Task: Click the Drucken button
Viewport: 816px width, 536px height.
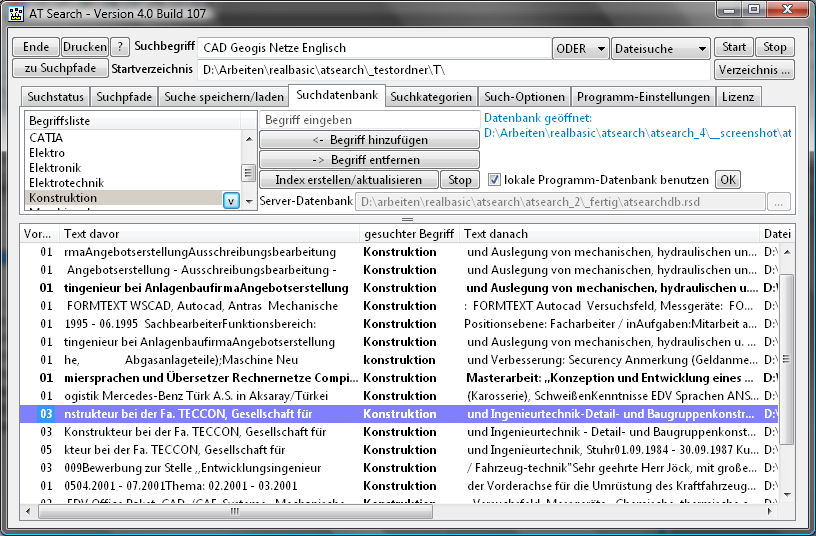Action: [85, 47]
